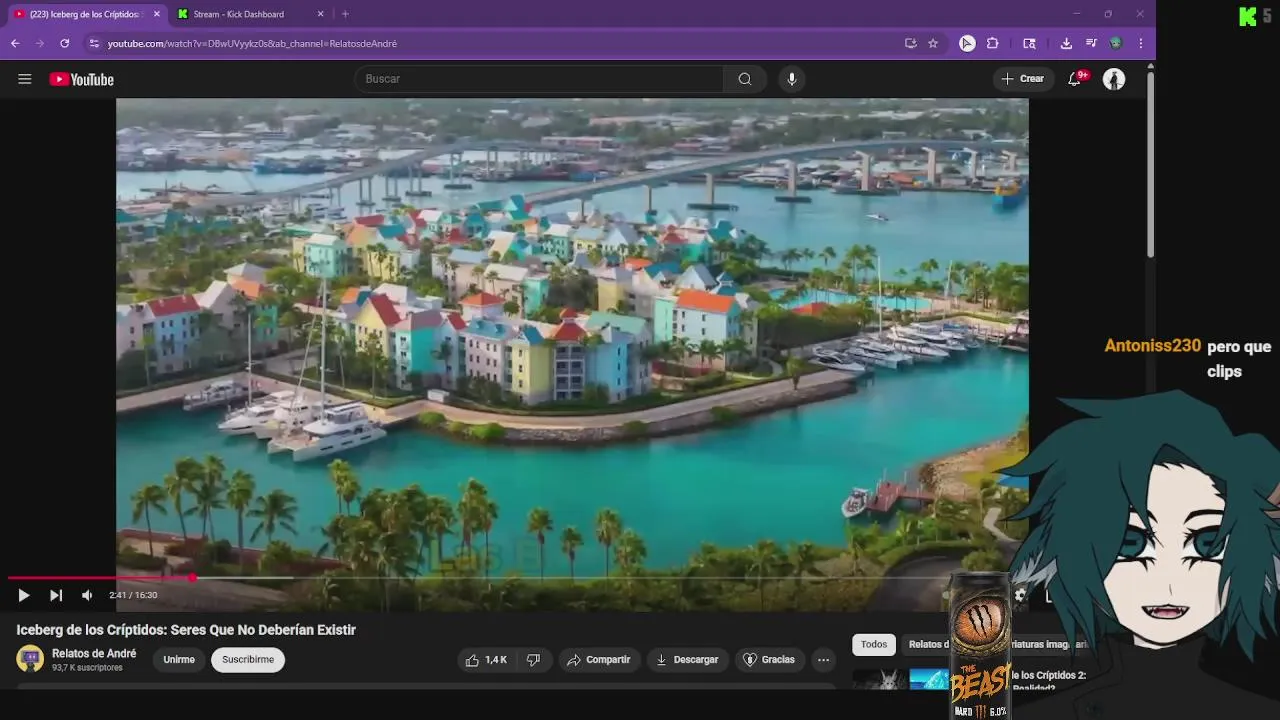Click the Iceberg de los Críptidos 2 thumbnail
The height and width of the screenshot is (720, 1280).
(900, 679)
